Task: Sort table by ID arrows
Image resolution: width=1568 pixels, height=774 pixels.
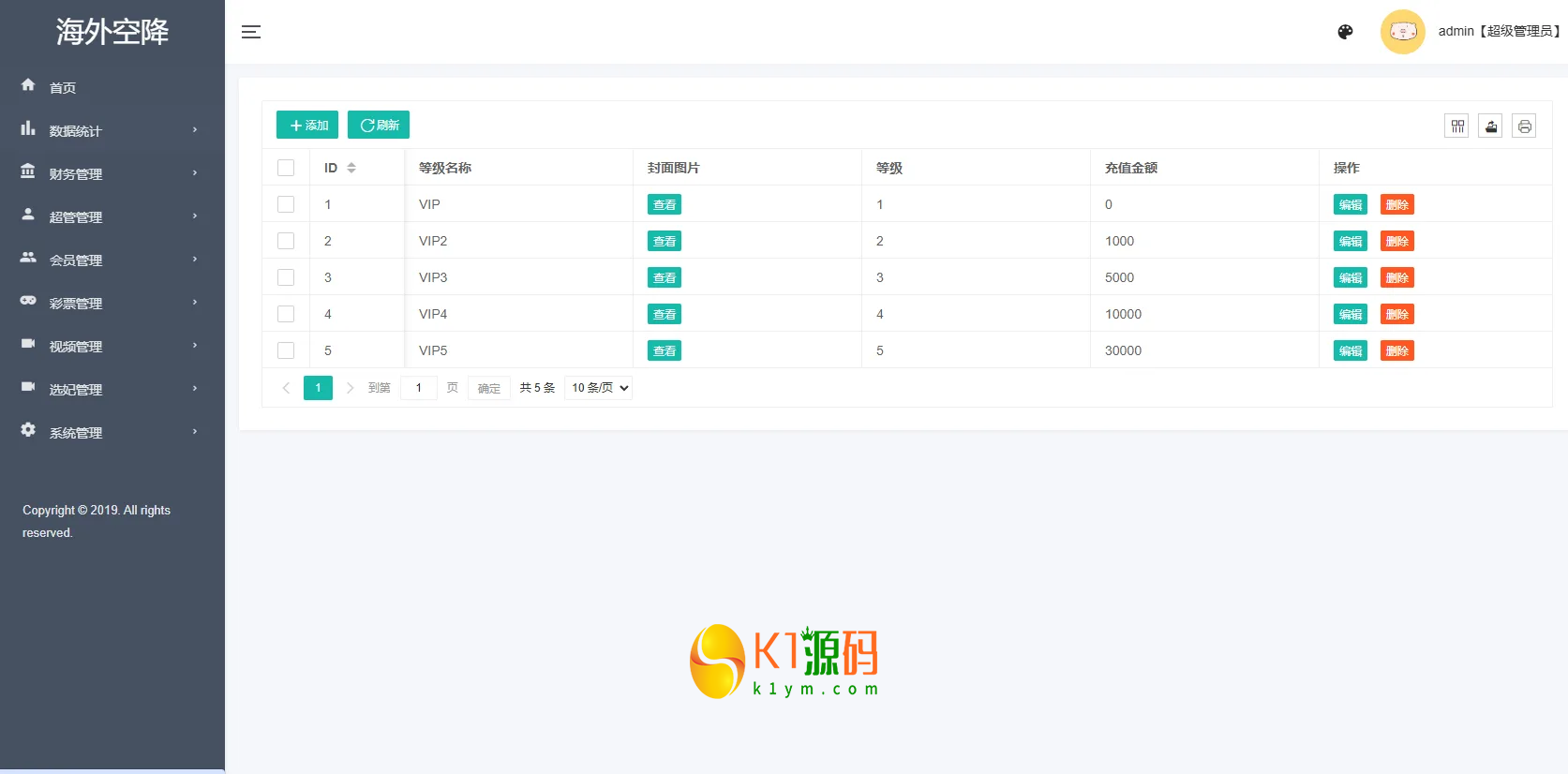Action: (351, 168)
